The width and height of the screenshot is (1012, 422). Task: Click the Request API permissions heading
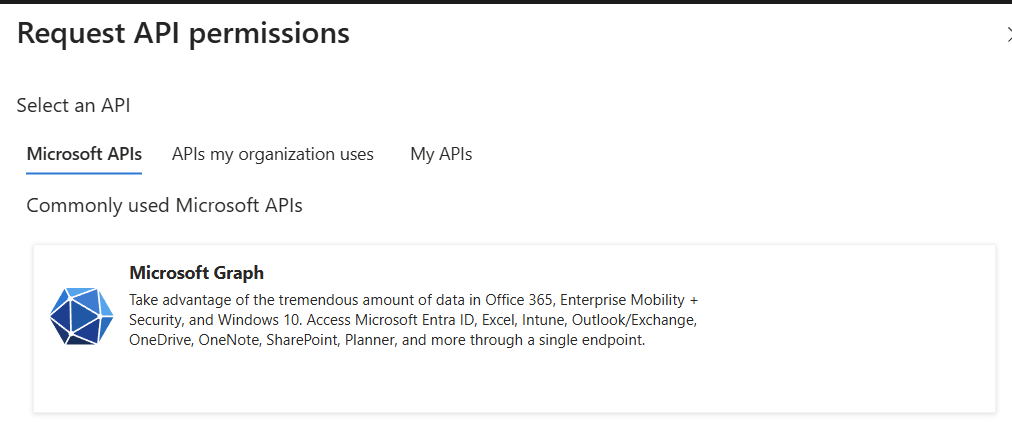[183, 34]
